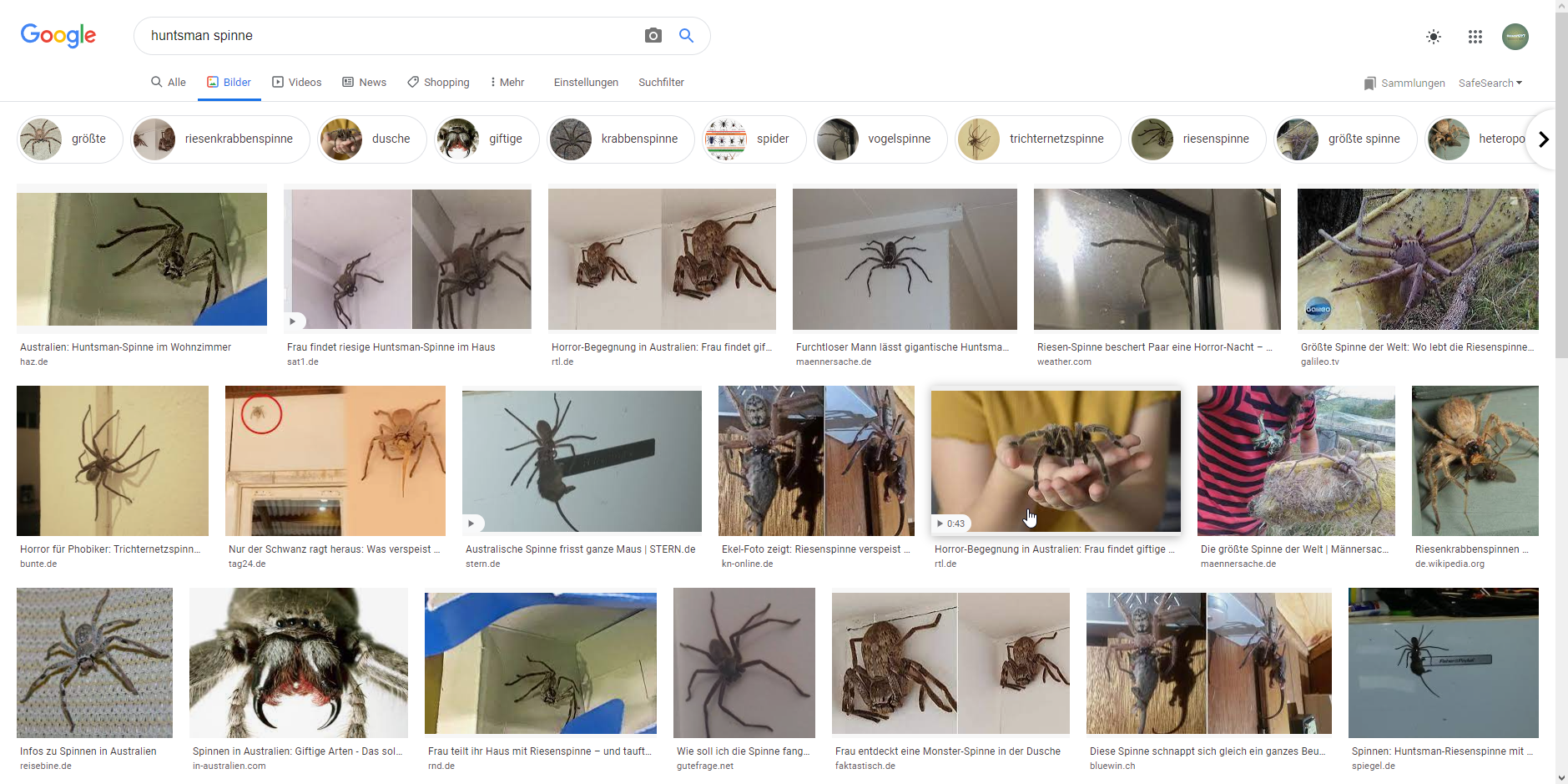The image size is (1568, 784).
Task: Expand the SafeSearch dropdown
Action: pyautogui.click(x=1490, y=83)
